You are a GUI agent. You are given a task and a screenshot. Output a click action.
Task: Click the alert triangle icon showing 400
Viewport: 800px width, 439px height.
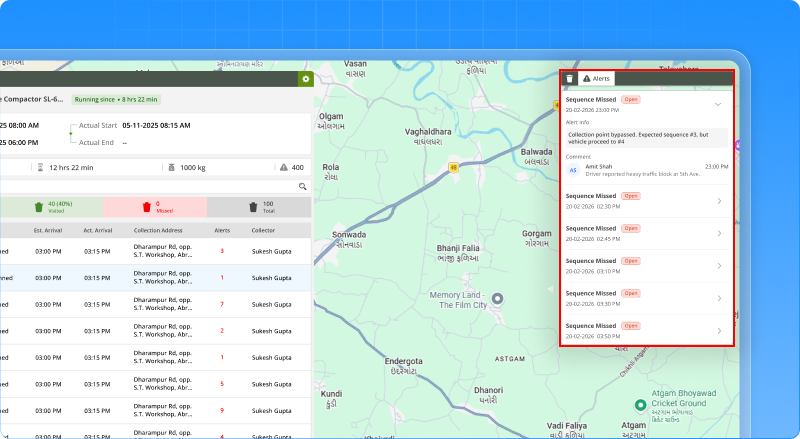click(285, 167)
